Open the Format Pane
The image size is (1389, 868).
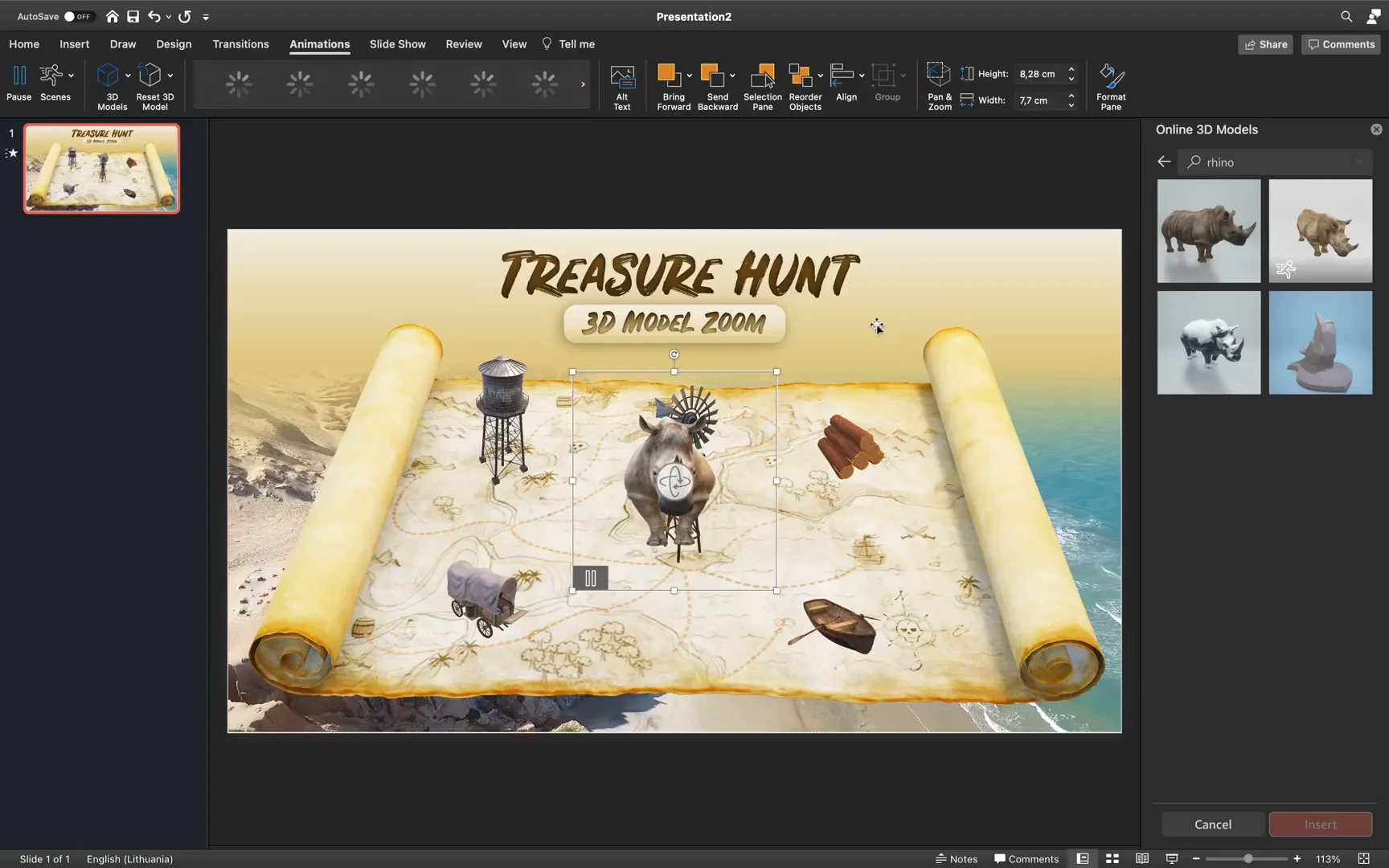(1111, 87)
